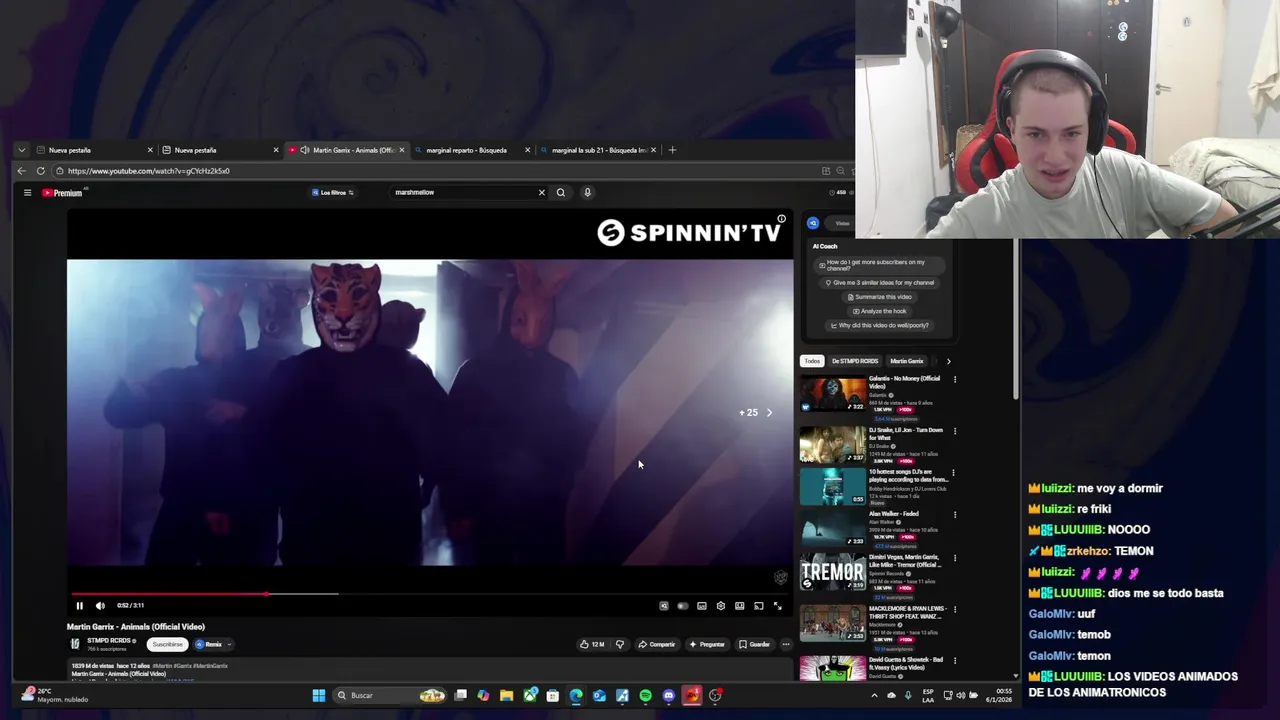Open more actions ellipsis below video

pos(786,644)
